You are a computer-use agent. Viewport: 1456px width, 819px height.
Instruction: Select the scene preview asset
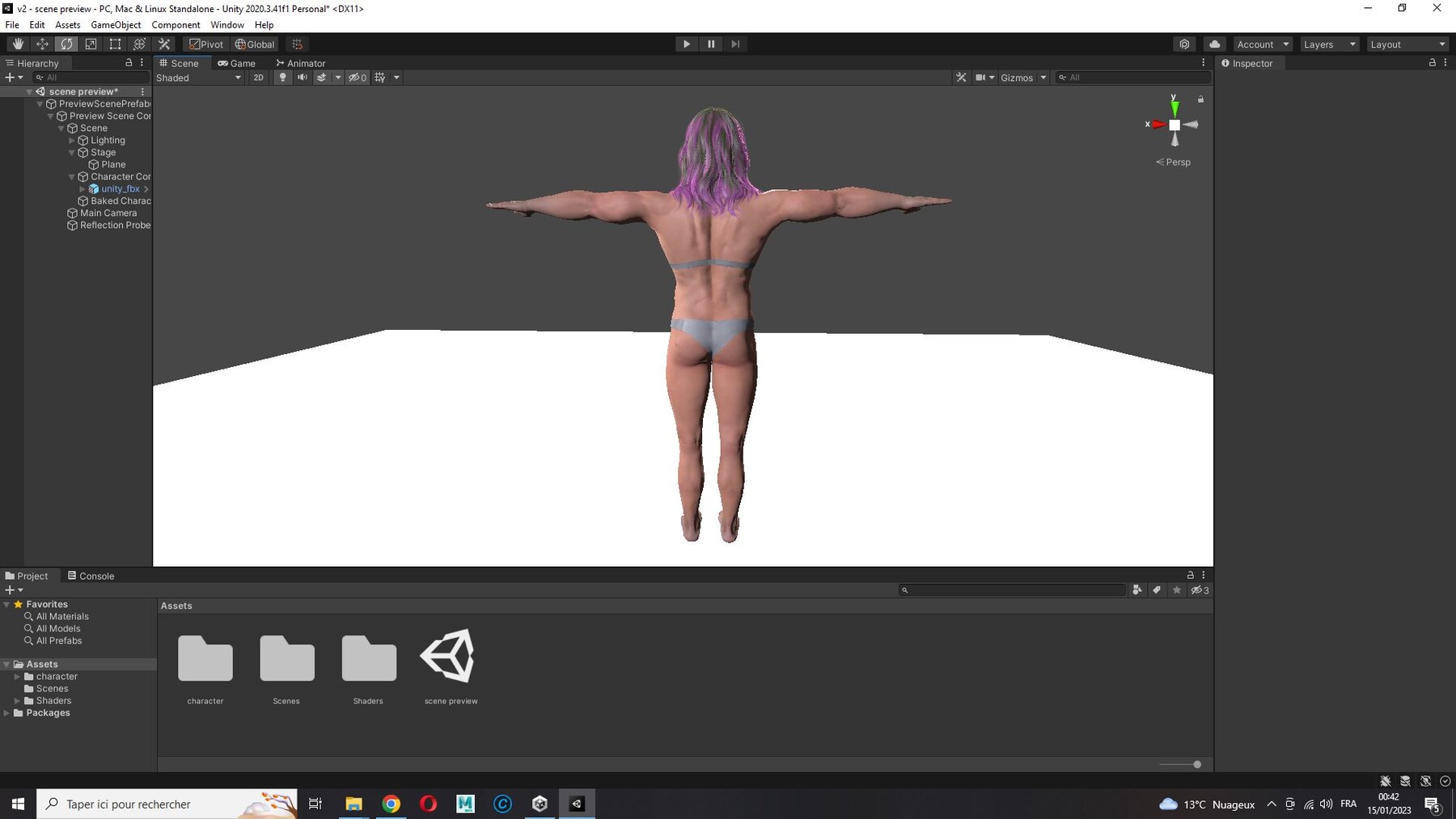point(451,667)
